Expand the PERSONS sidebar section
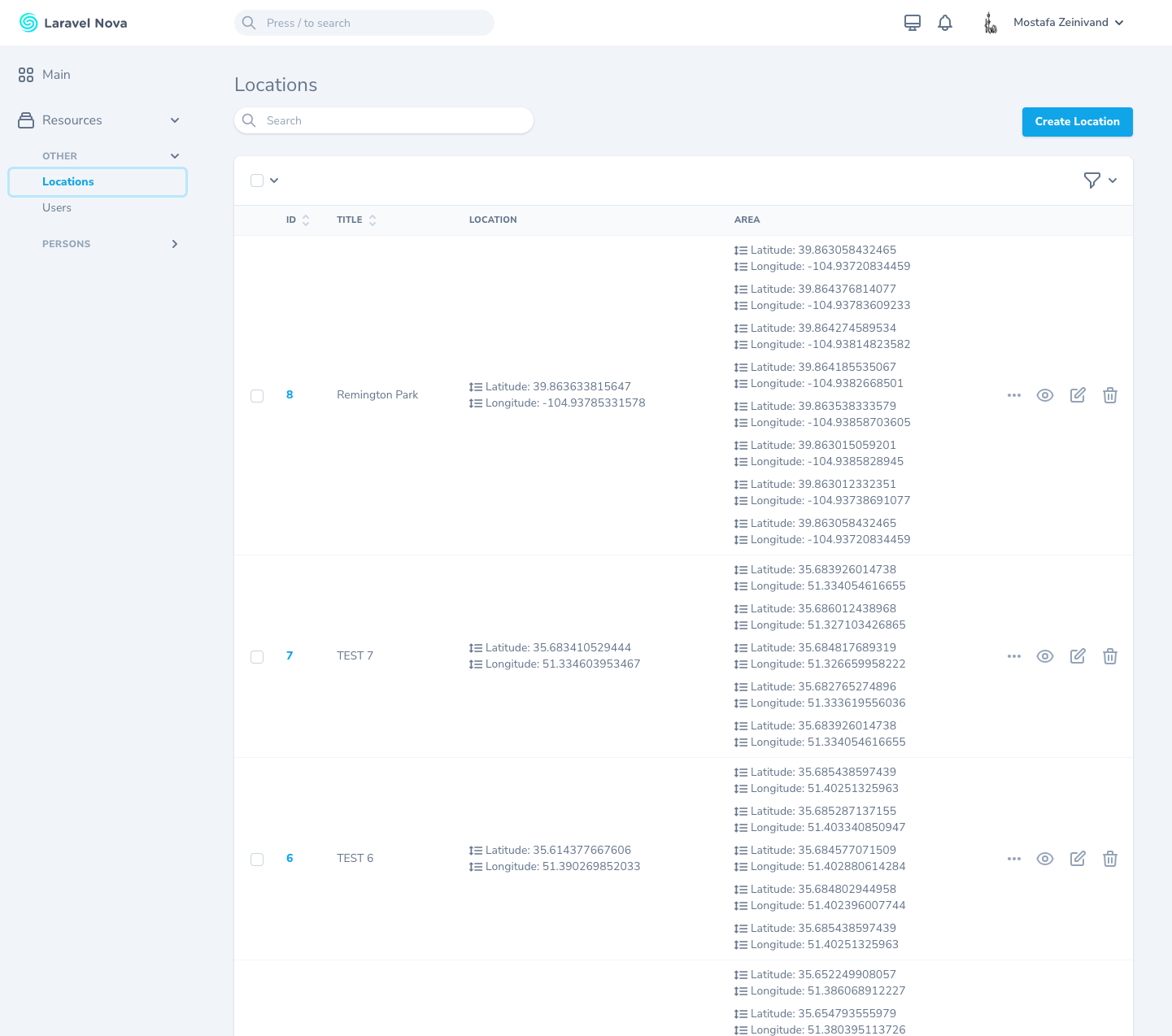The image size is (1172, 1036). [174, 244]
